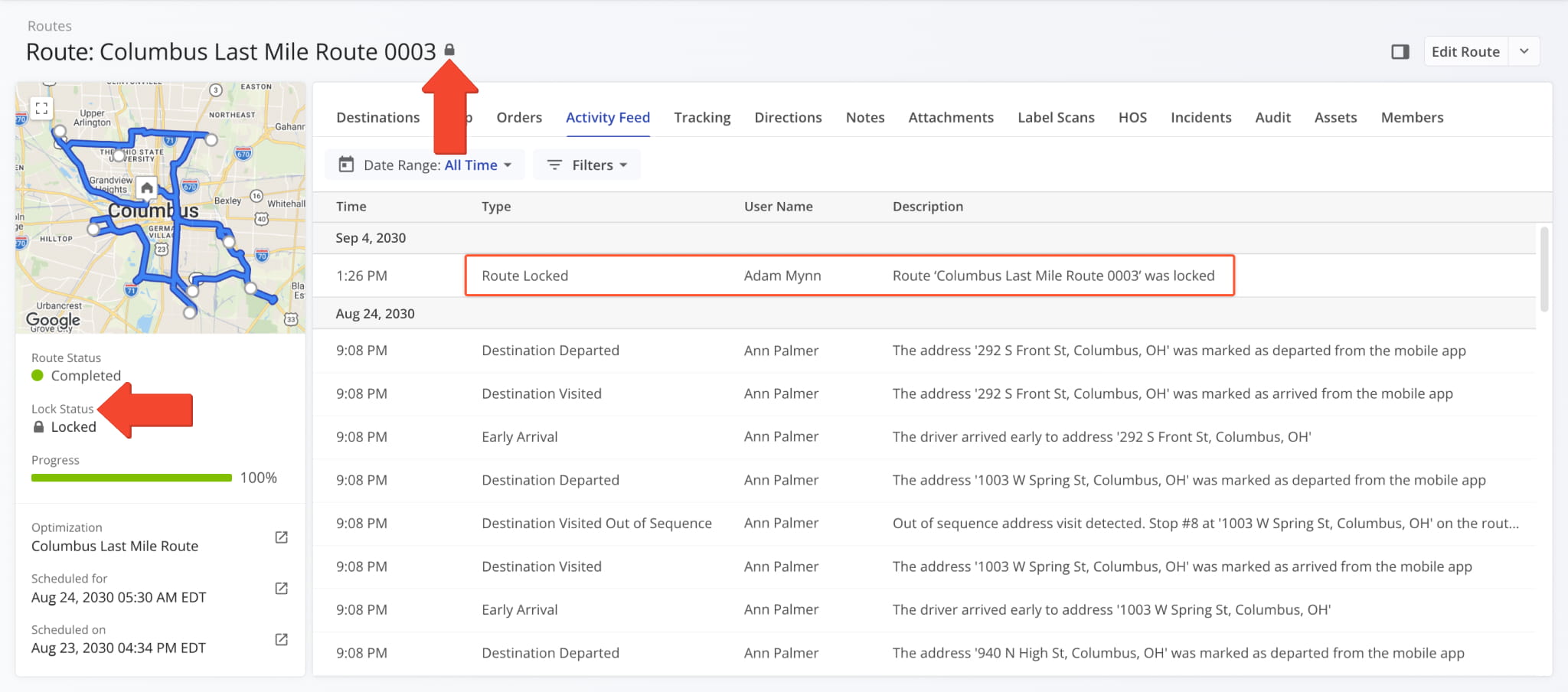Click the Locked padlock status icon
1568x692 pixels.
38,427
